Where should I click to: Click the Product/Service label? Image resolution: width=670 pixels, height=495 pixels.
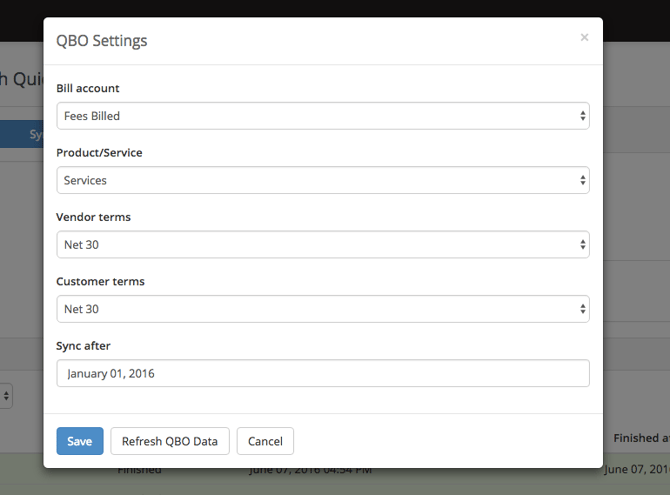point(99,153)
